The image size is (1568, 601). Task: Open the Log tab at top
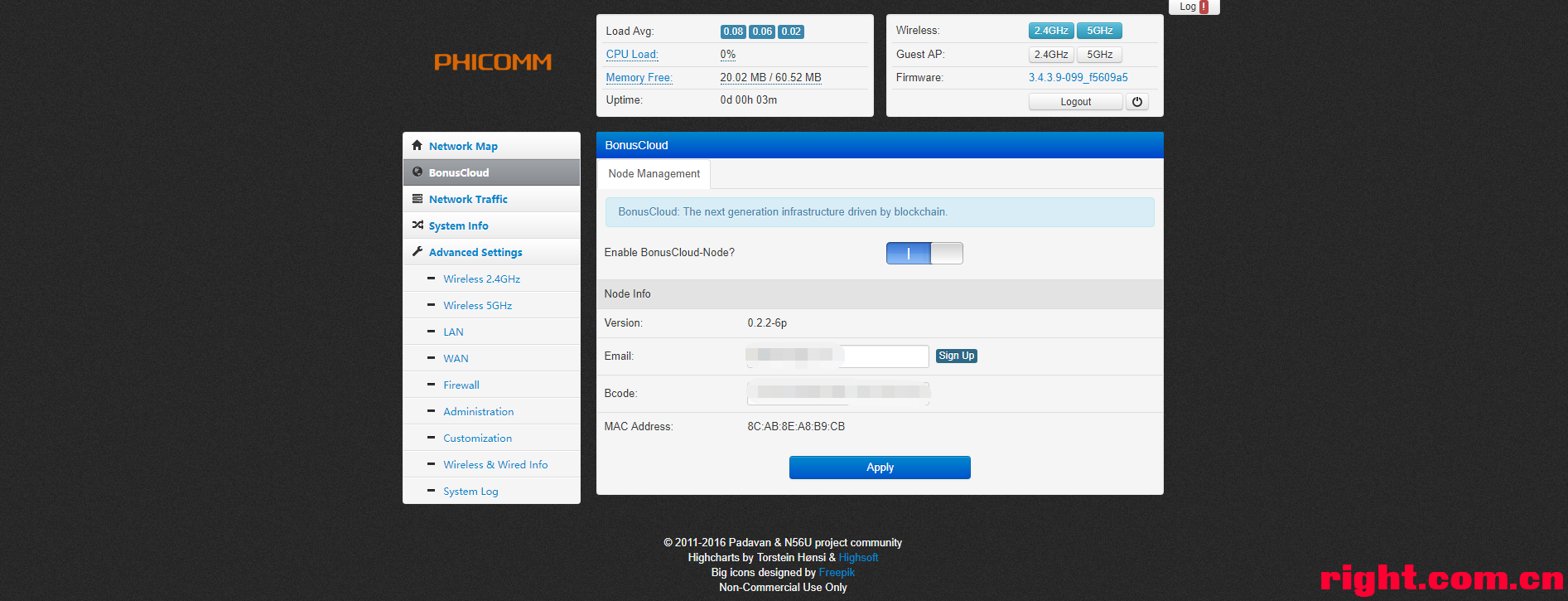point(1194,7)
